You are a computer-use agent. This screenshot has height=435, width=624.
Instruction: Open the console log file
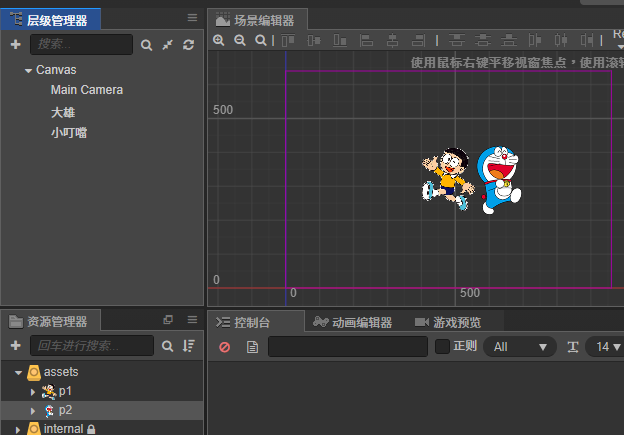tap(252, 347)
